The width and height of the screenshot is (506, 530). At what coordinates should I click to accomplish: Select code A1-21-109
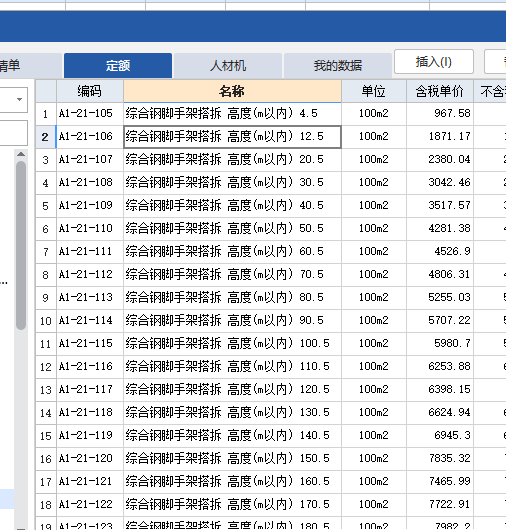[86, 205]
